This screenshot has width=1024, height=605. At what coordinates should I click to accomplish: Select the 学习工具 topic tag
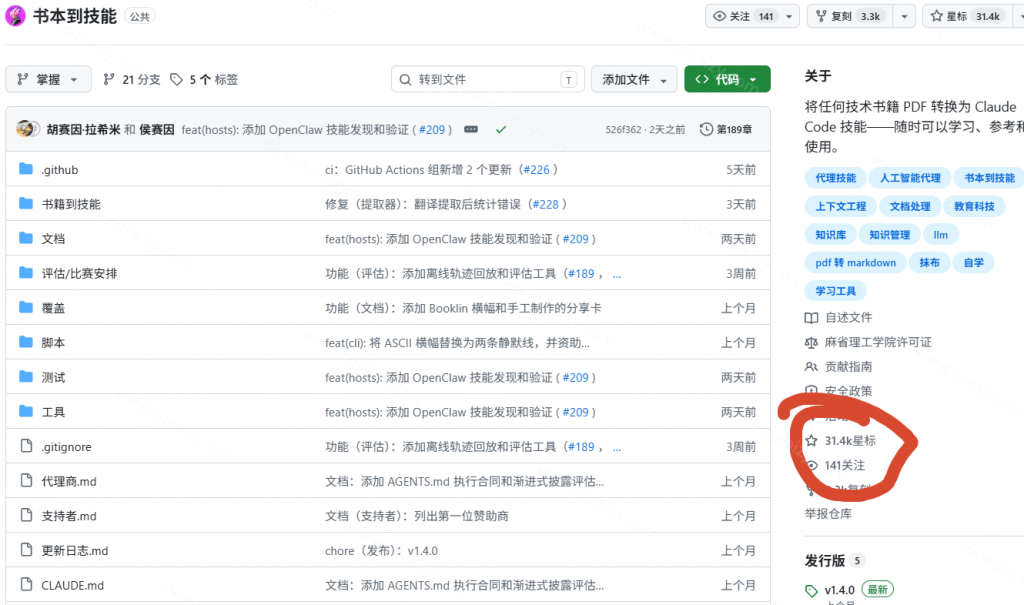836,291
